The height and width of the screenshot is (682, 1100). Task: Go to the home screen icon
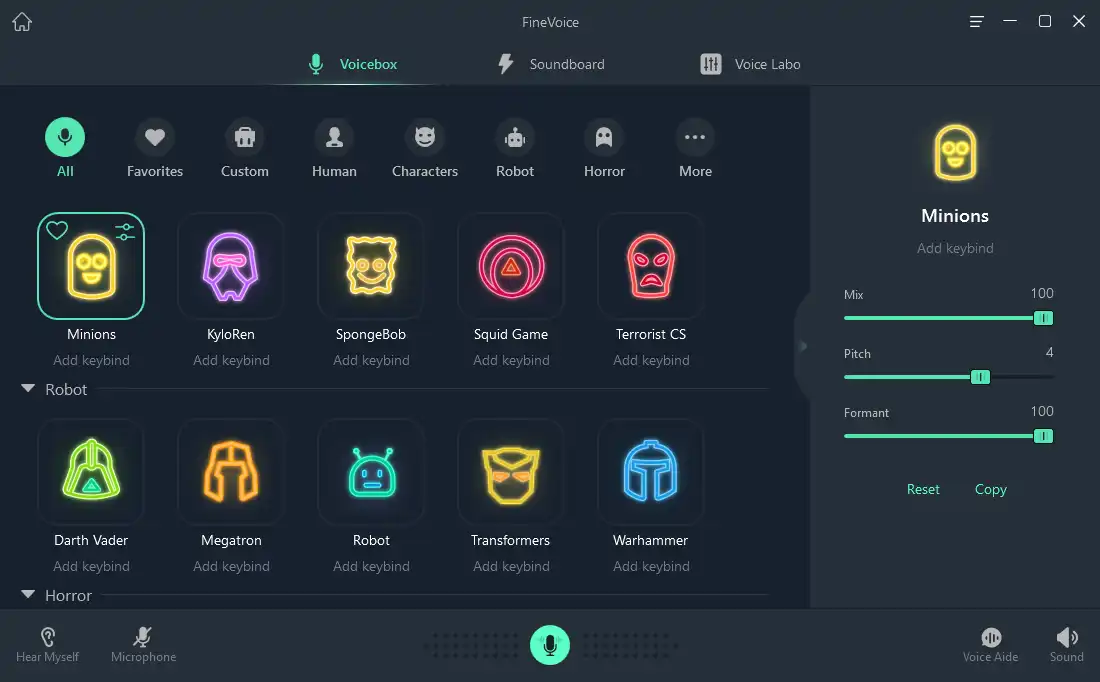coord(22,22)
